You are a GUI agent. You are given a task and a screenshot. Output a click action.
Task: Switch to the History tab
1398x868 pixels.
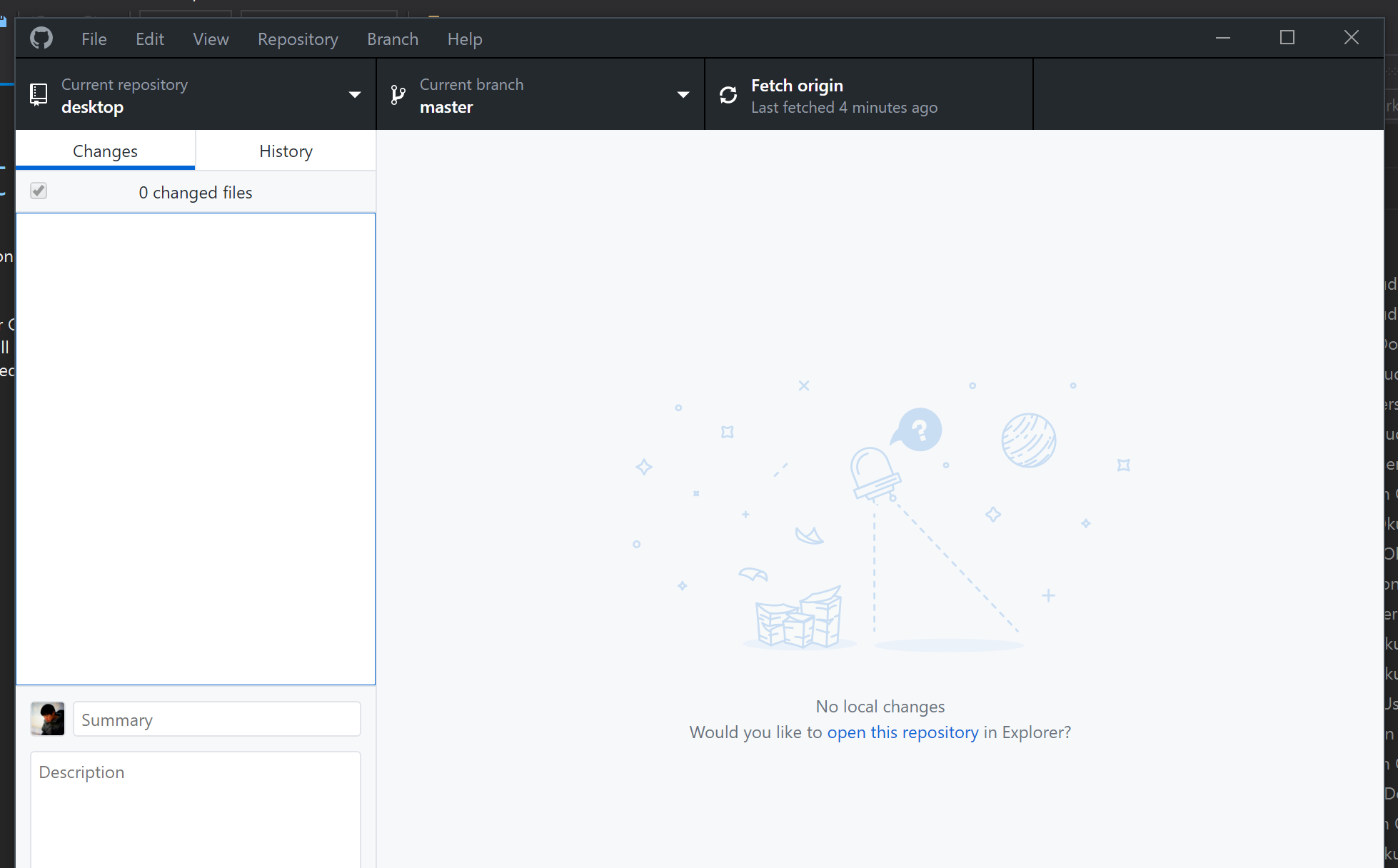[285, 151]
